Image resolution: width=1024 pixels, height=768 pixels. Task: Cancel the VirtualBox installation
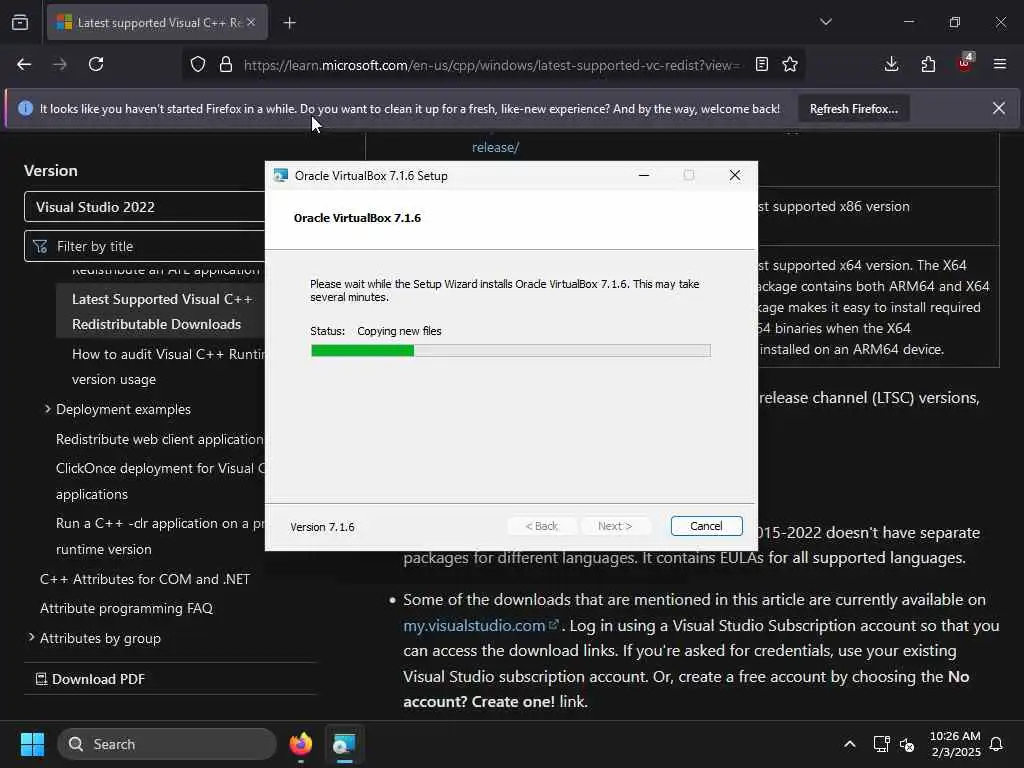coord(706,526)
